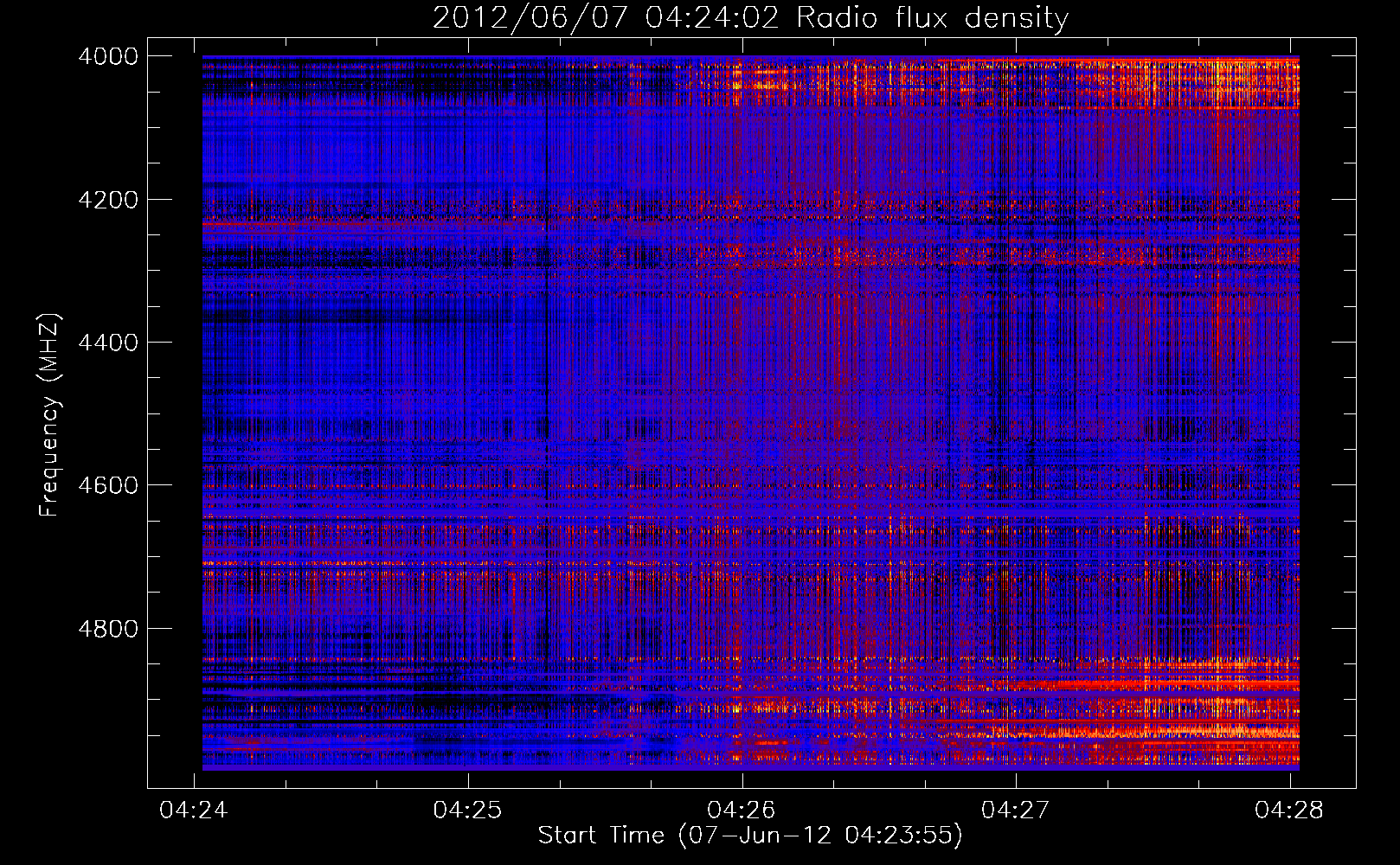Select the 4800 frequency axis label
The height and width of the screenshot is (865, 1400).
tap(108, 629)
